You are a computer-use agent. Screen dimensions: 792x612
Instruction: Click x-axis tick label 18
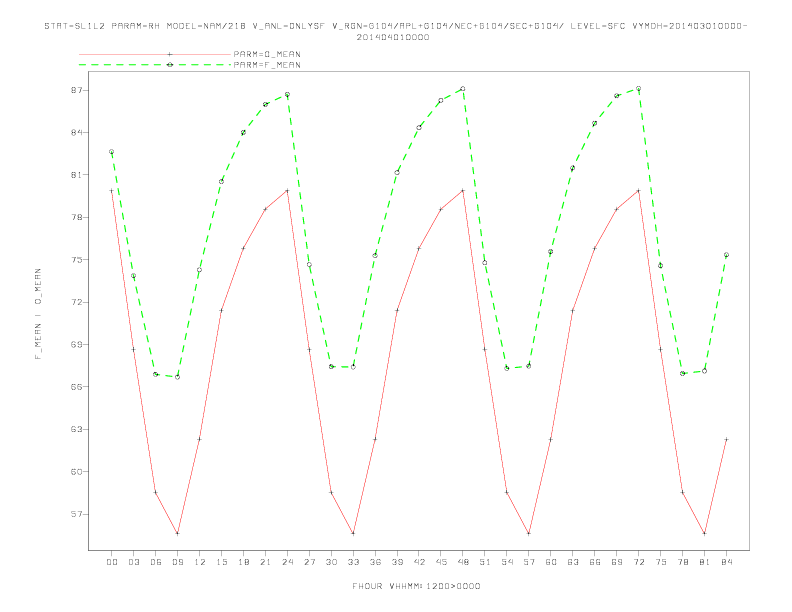(243, 562)
